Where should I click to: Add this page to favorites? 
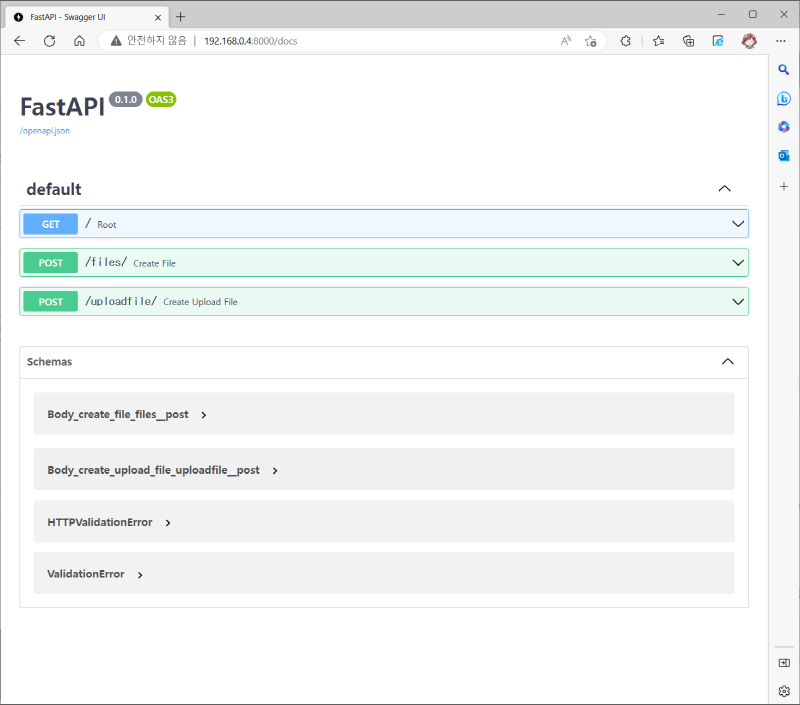click(591, 41)
